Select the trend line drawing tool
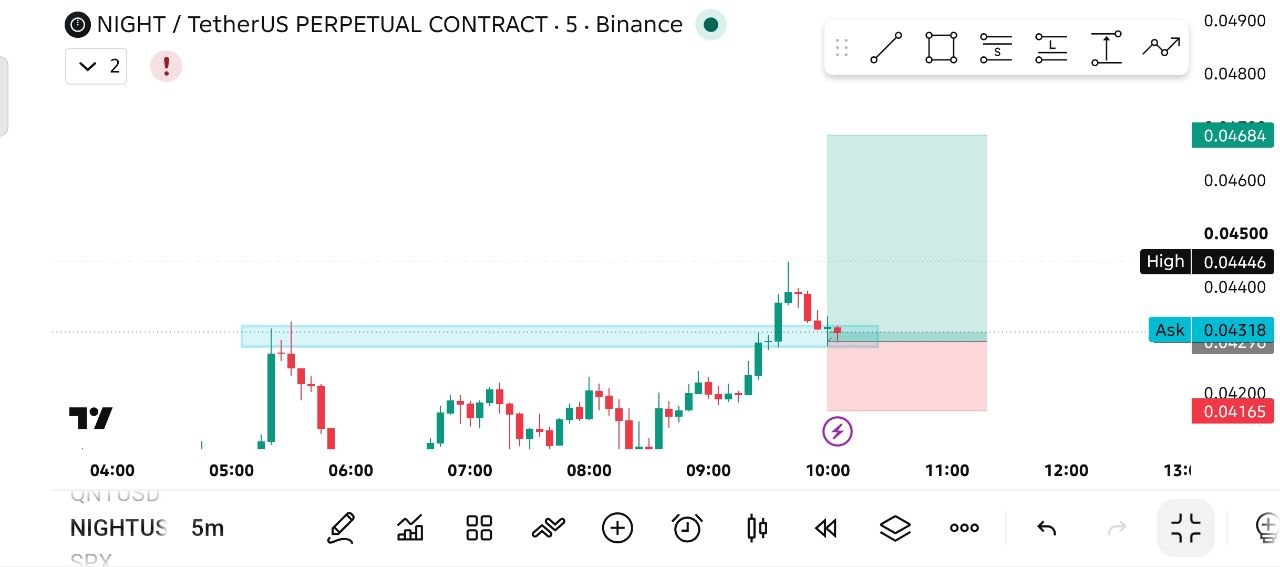 point(886,47)
